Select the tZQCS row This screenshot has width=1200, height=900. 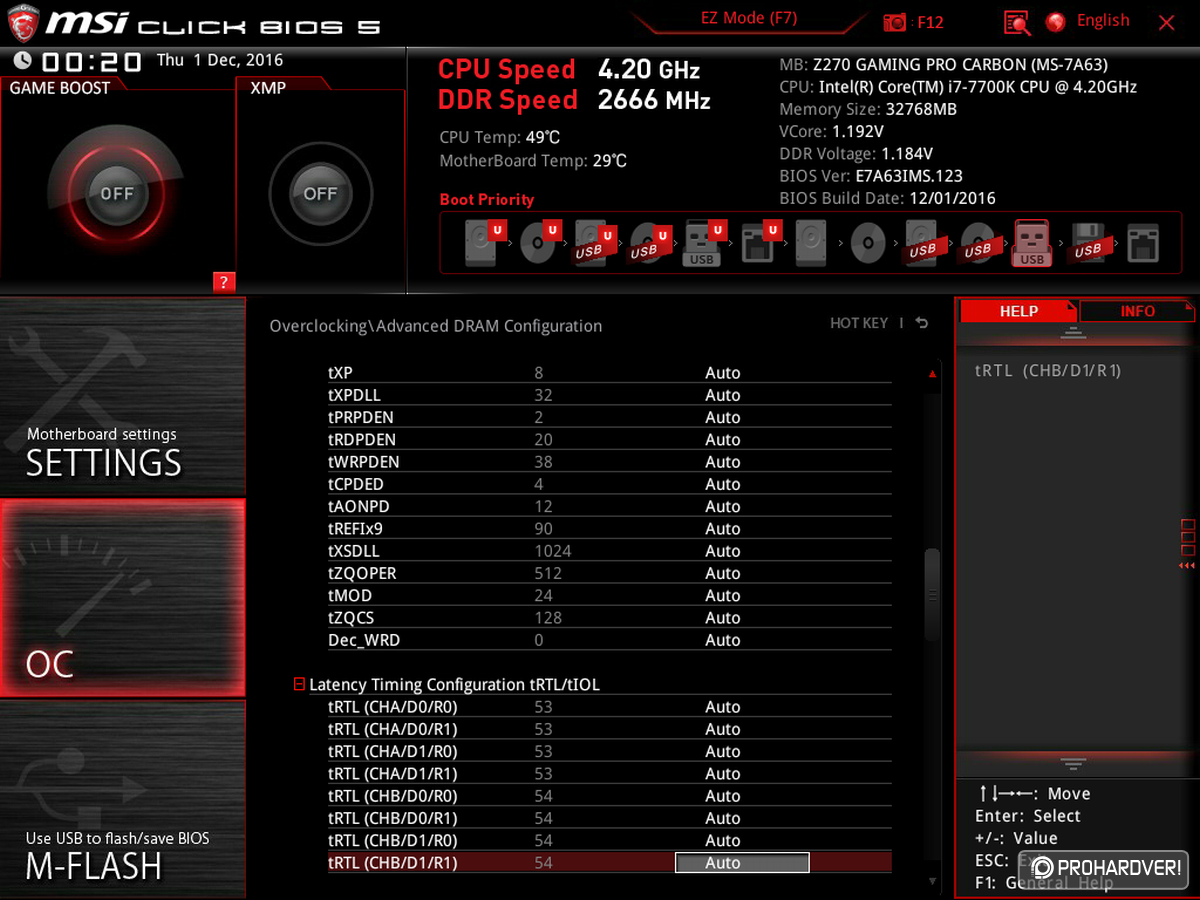[609, 618]
